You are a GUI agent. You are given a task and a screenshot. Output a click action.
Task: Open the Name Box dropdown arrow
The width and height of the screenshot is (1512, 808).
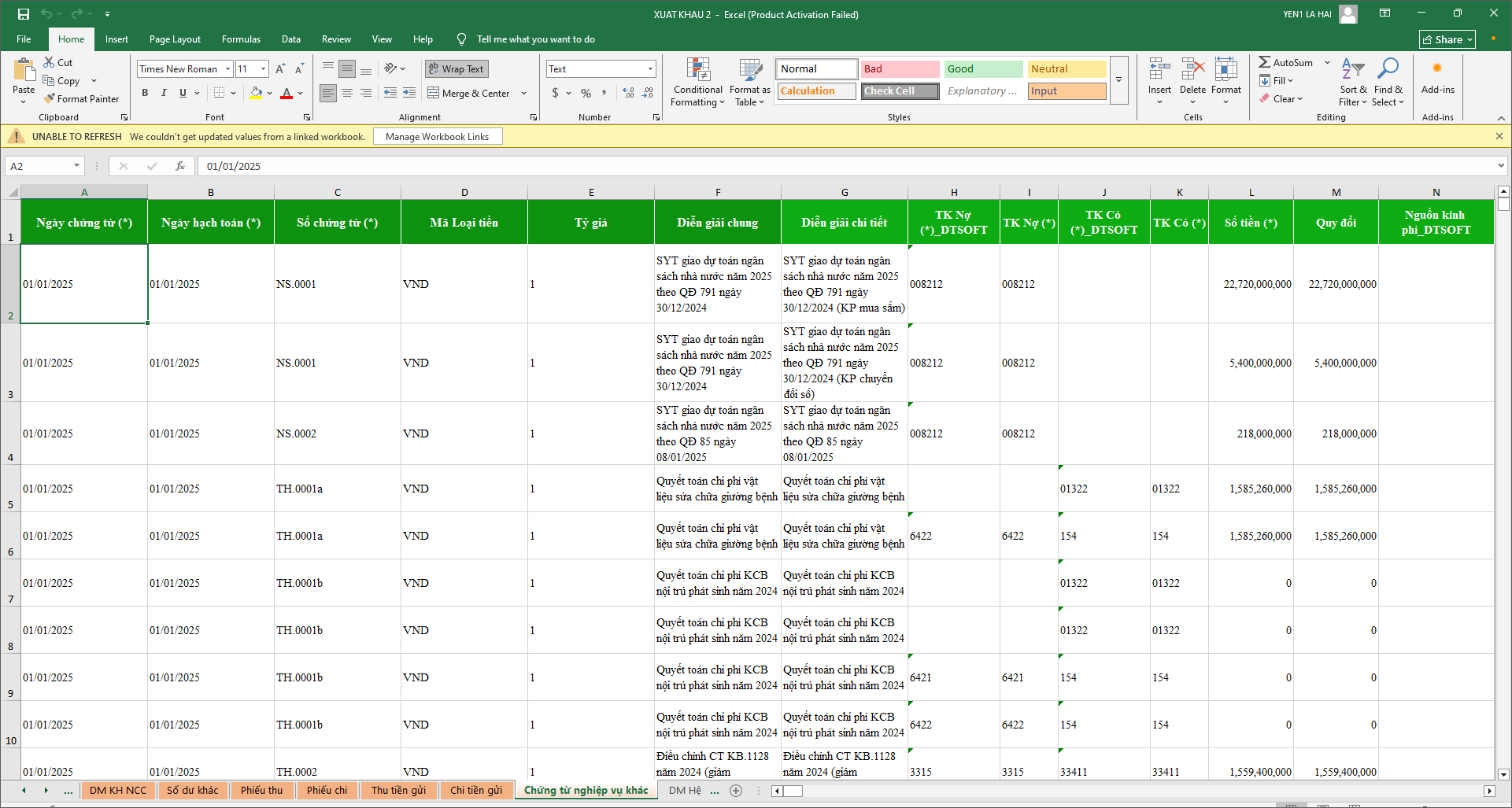76,166
